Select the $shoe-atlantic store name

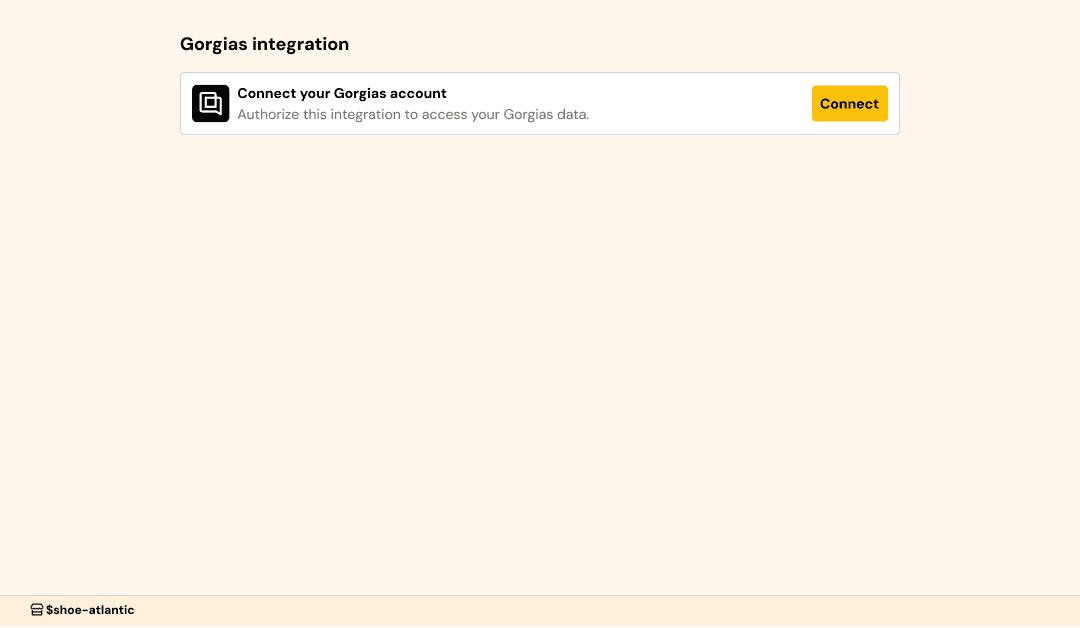point(90,609)
